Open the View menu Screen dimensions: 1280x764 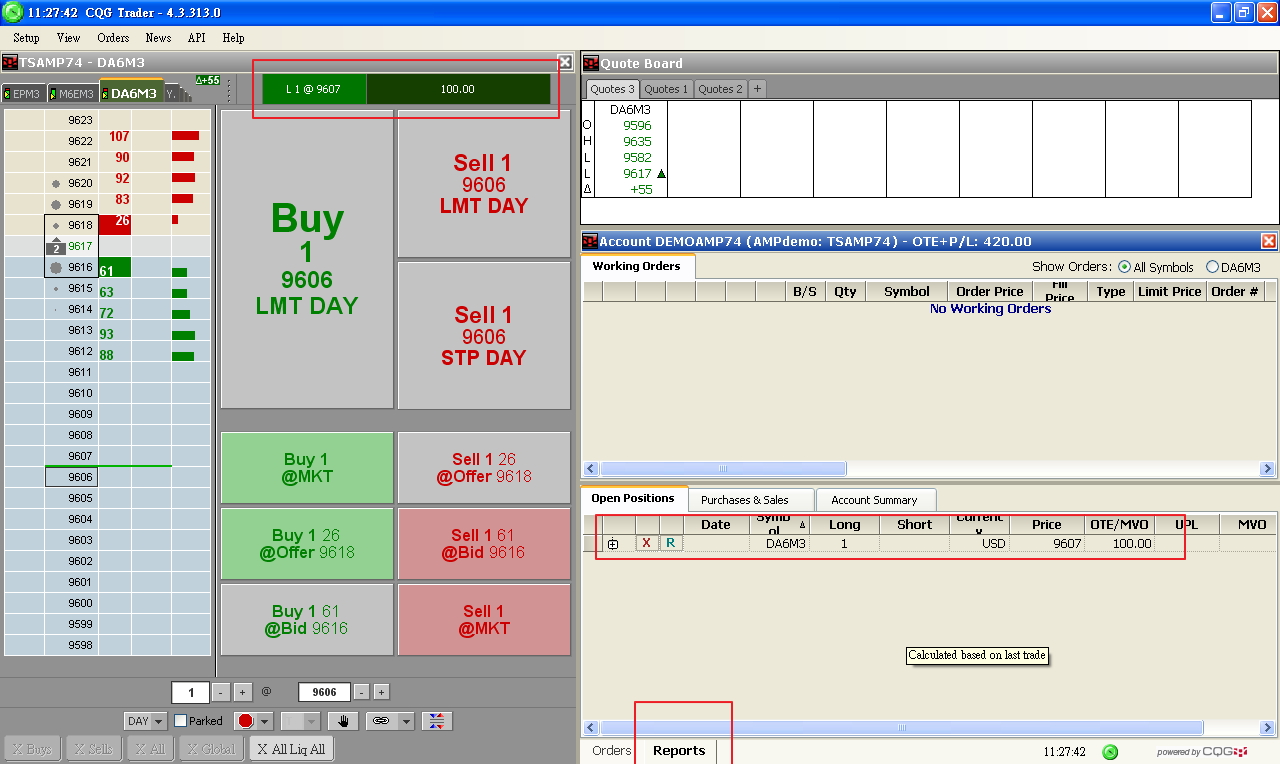(69, 38)
